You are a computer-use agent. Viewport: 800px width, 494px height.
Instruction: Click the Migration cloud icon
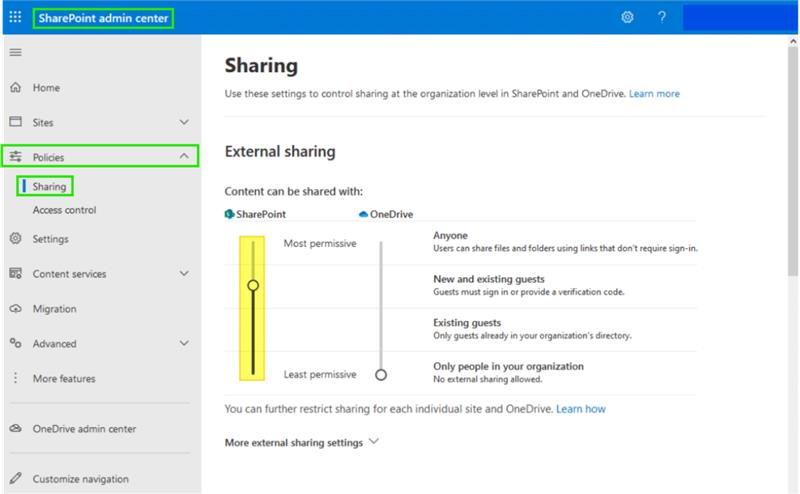click(16, 309)
